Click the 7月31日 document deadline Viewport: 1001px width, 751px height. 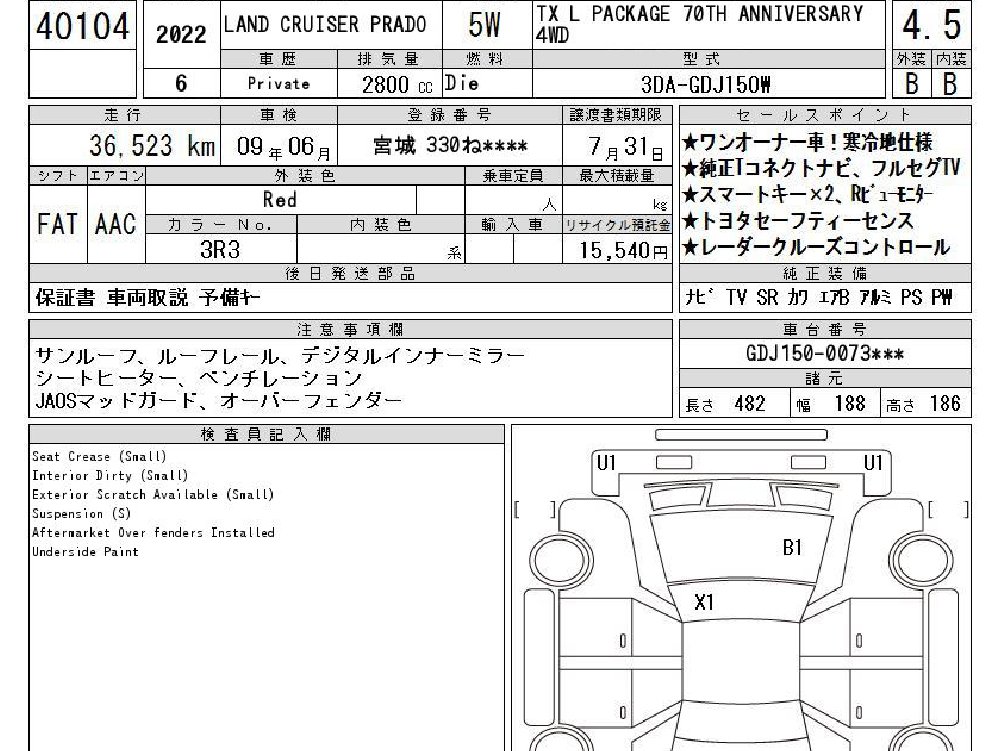pyautogui.click(x=625, y=148)
